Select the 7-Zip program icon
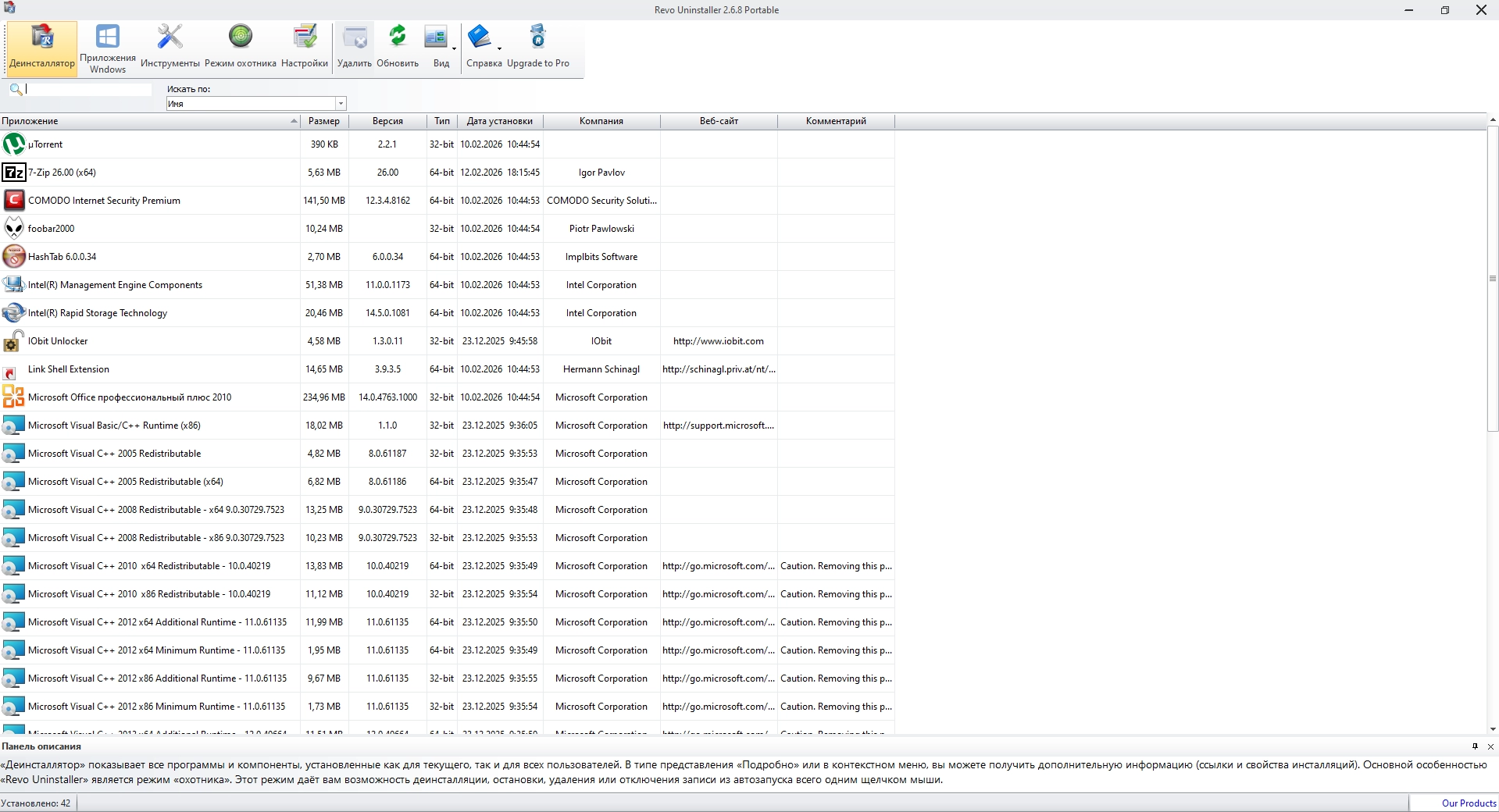 pos(14,173)
